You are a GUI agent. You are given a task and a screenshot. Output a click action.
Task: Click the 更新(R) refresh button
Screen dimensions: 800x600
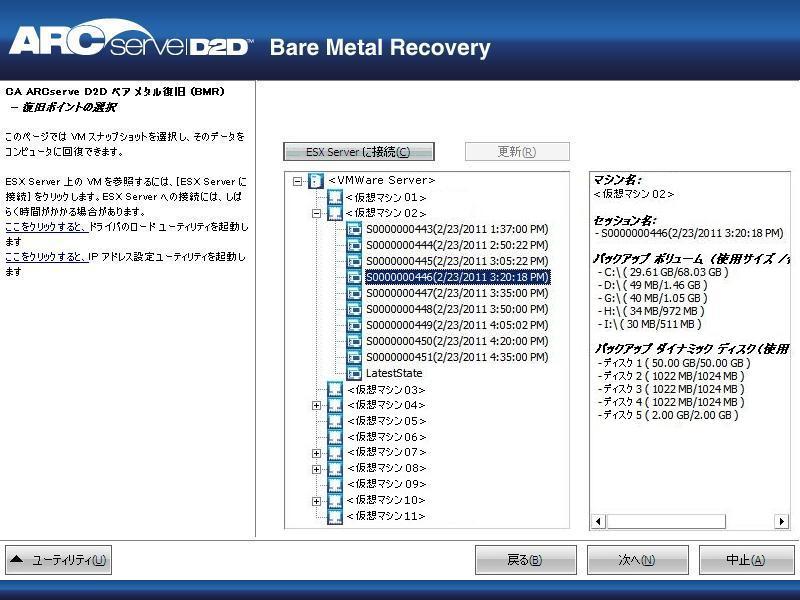tap(517, 152)
